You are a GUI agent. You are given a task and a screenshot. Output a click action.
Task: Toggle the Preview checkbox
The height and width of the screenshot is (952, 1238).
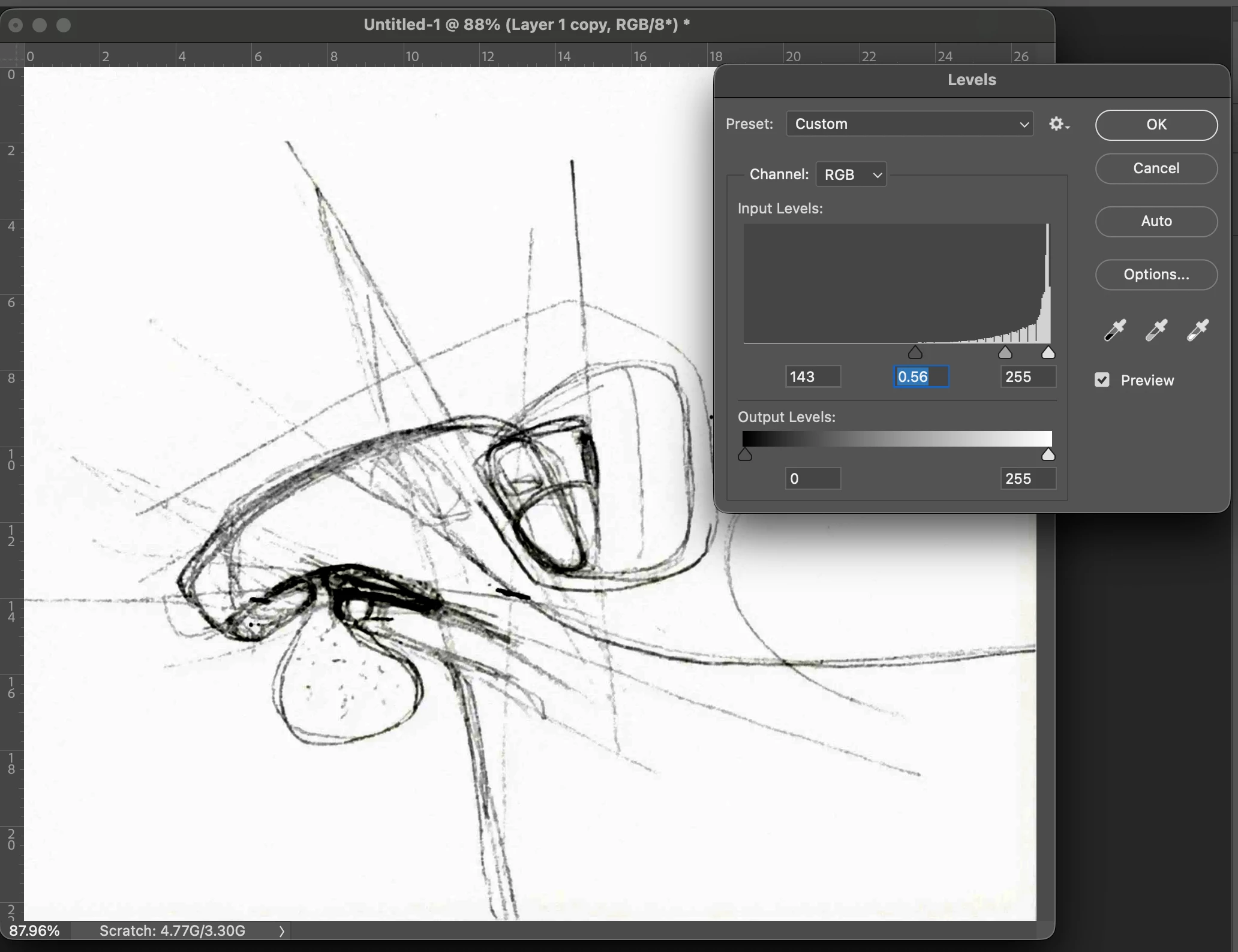pos(1102,380)
